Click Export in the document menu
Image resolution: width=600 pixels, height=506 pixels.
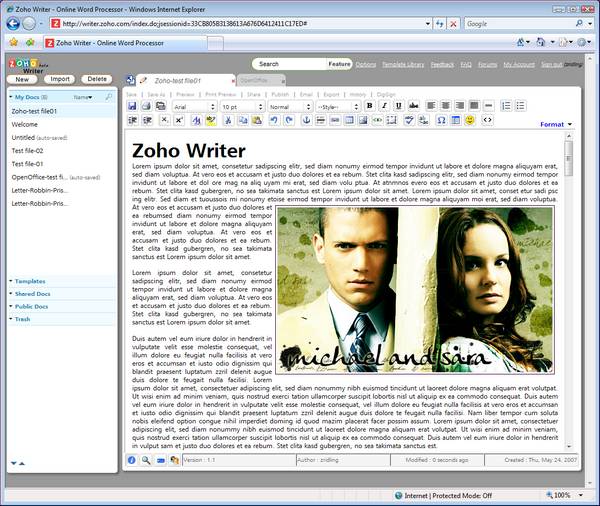pyautogui.click(x=331, y=95)
